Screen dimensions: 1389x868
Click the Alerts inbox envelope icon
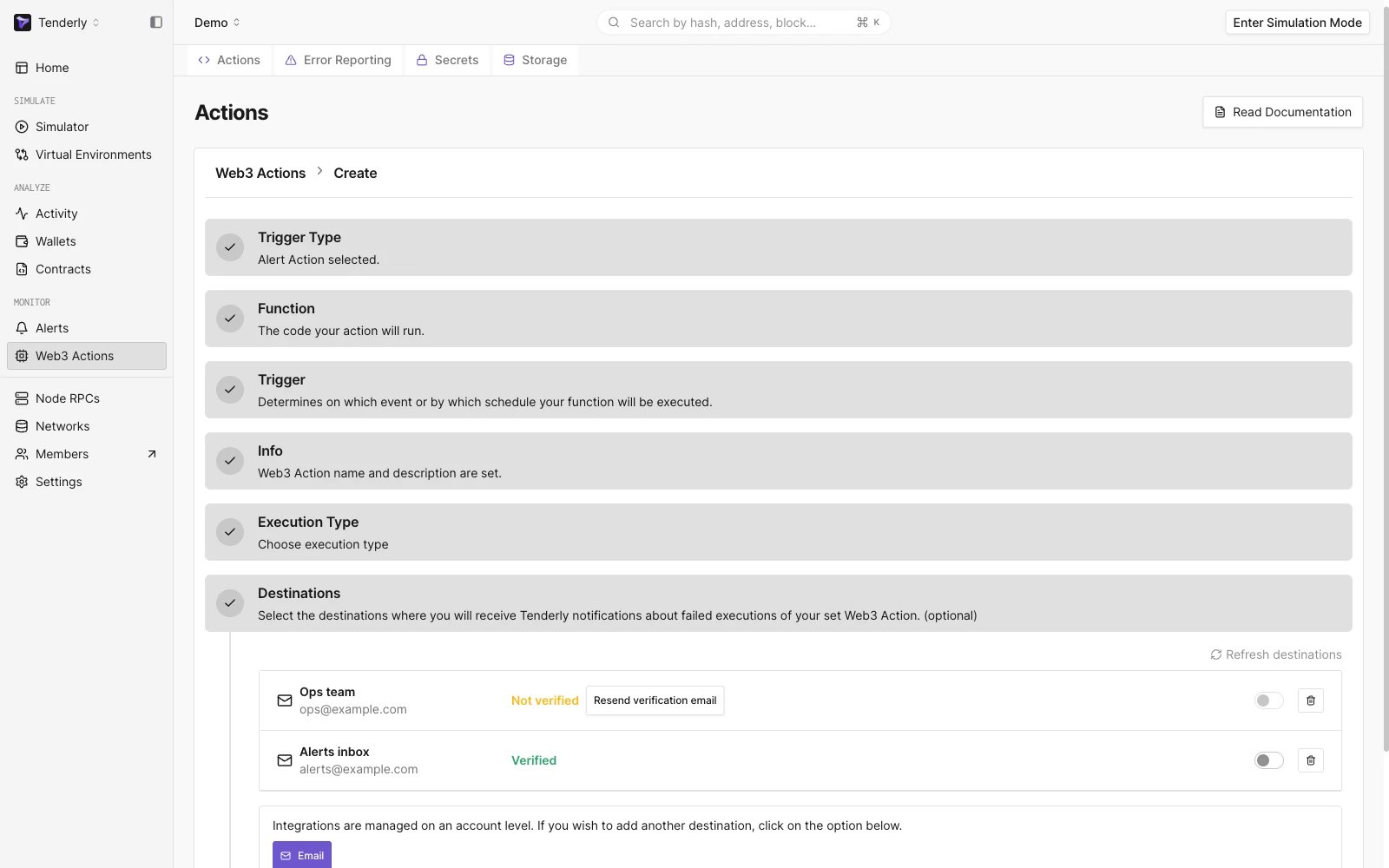[x=285, y=760]
